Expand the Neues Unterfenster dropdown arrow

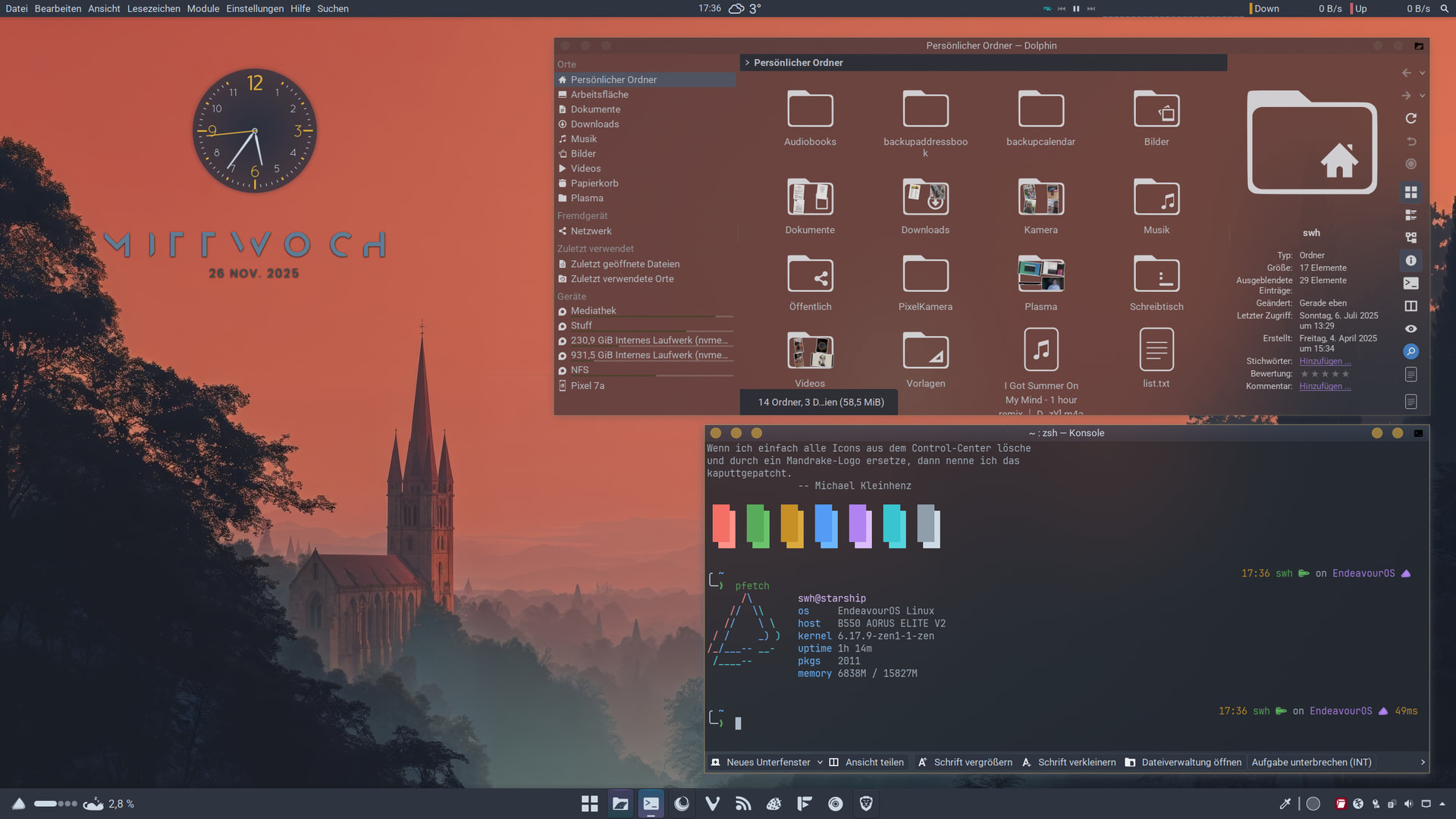coord(820,762)
